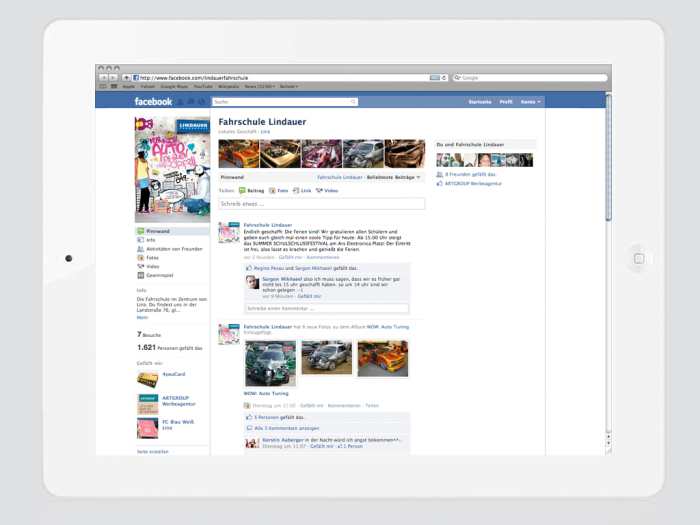Screen dimensions: 700x525
Task: Open Pinnwand in the left sidebar
Action: (x=172, y=231)
